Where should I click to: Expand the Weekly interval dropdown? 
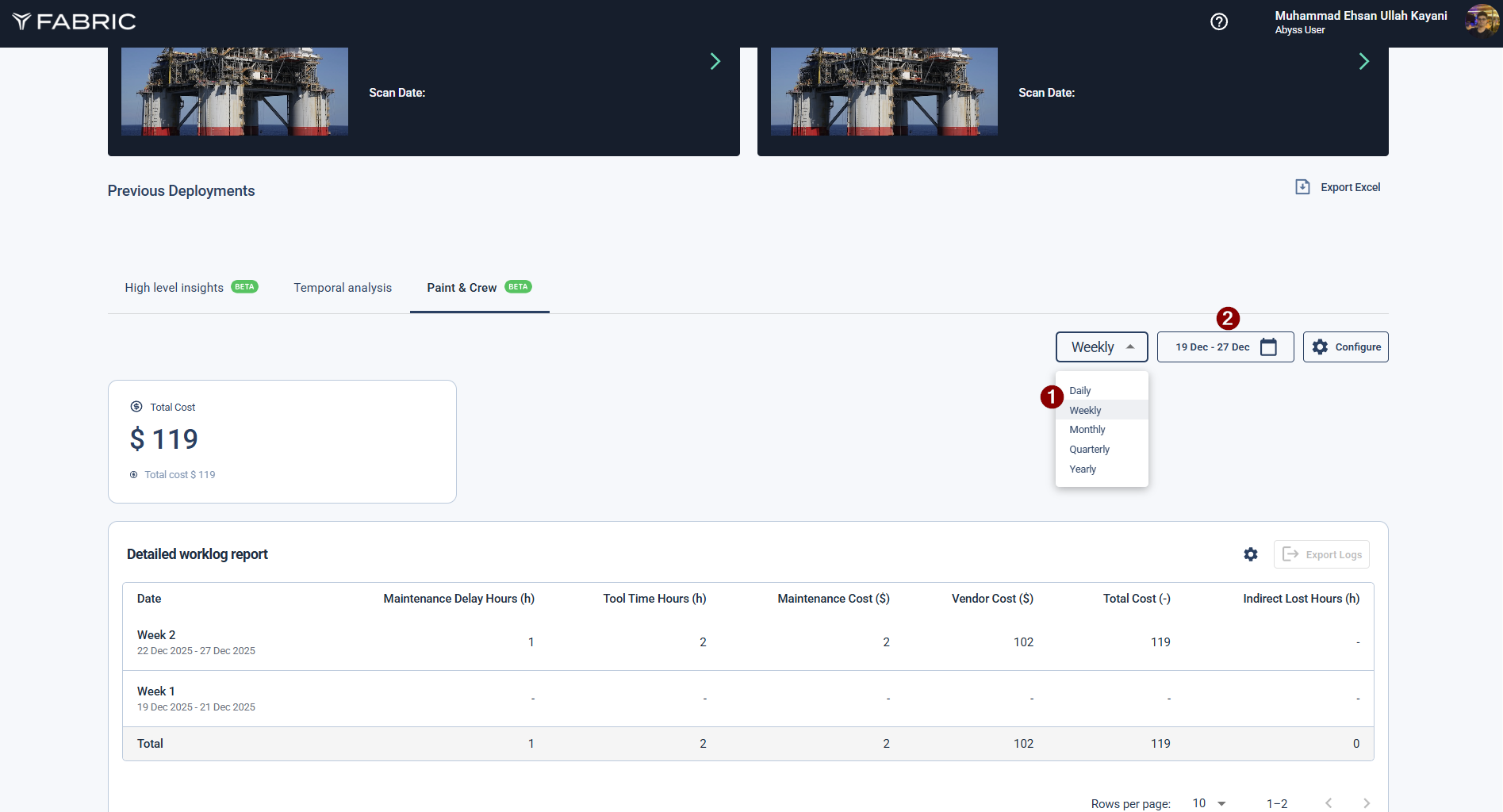(1101, 347)
